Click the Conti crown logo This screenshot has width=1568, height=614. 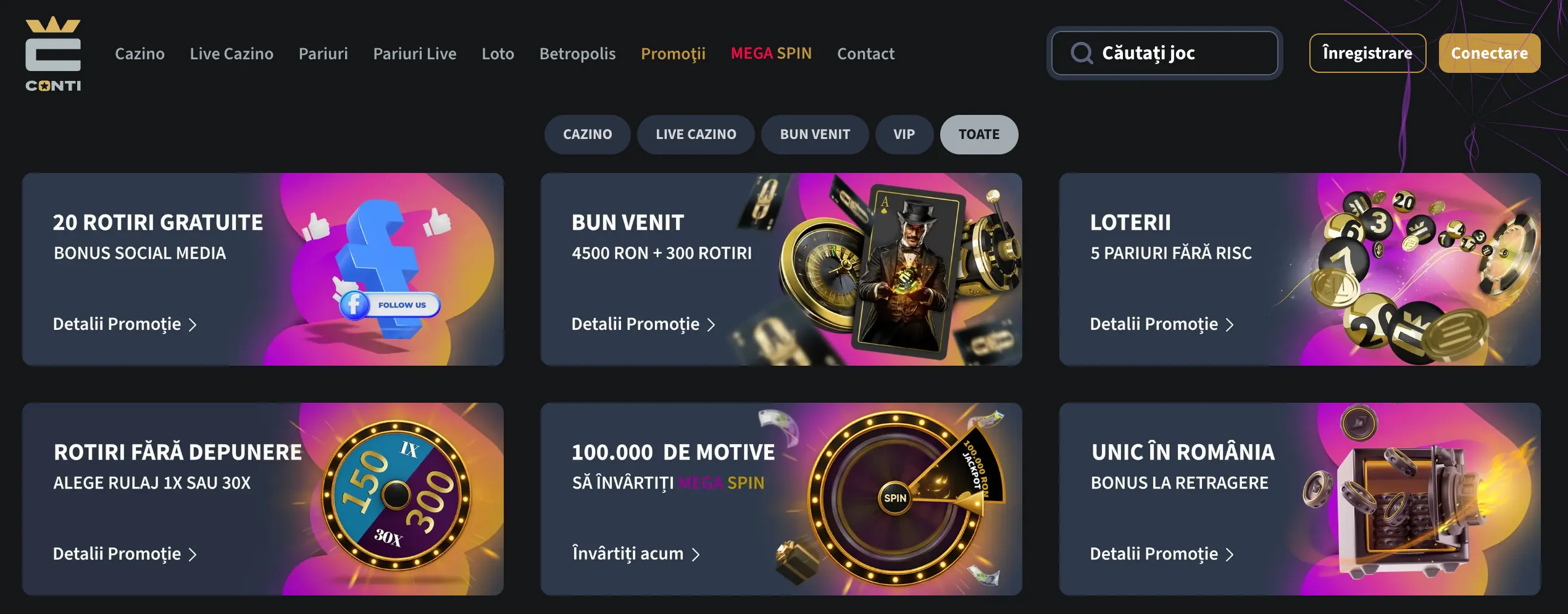click(x=53, y=54)
